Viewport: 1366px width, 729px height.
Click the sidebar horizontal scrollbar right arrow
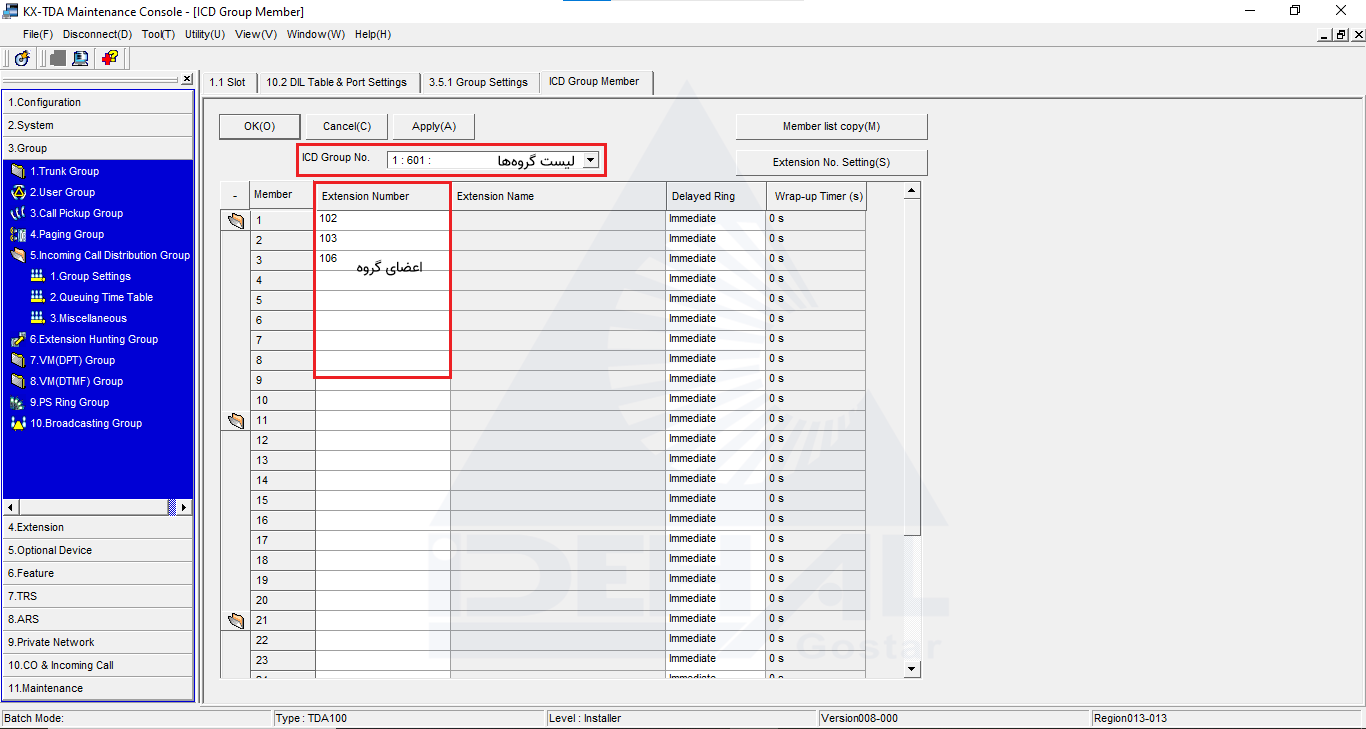pyautogui.click(x=184, y=507)
